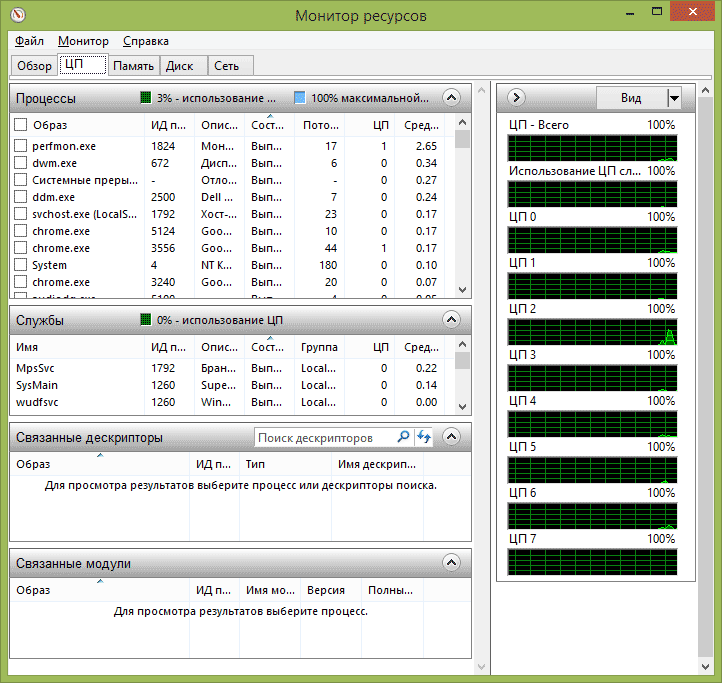Check the svchost.exe (LocalS...) checkbox
This screenshot has height=683, width=722.
[20, 214]
